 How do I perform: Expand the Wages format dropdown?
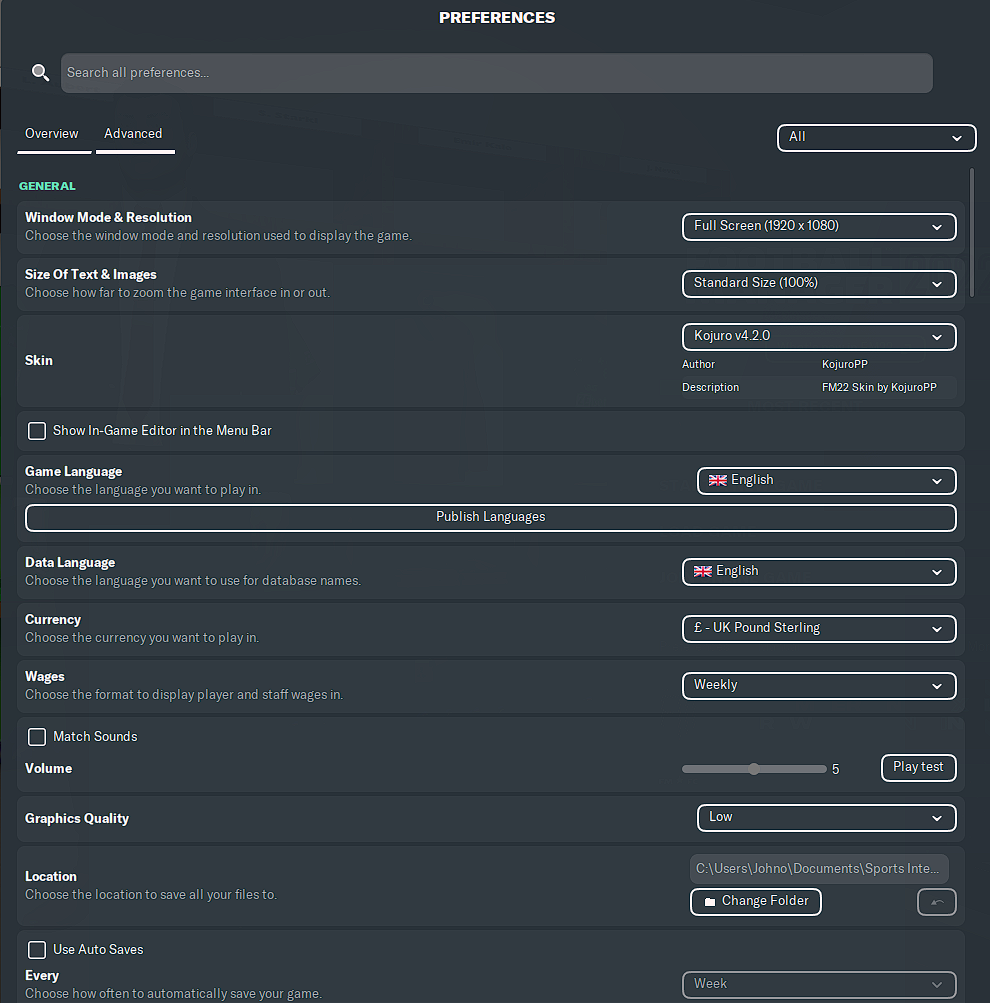click(819, 685)
